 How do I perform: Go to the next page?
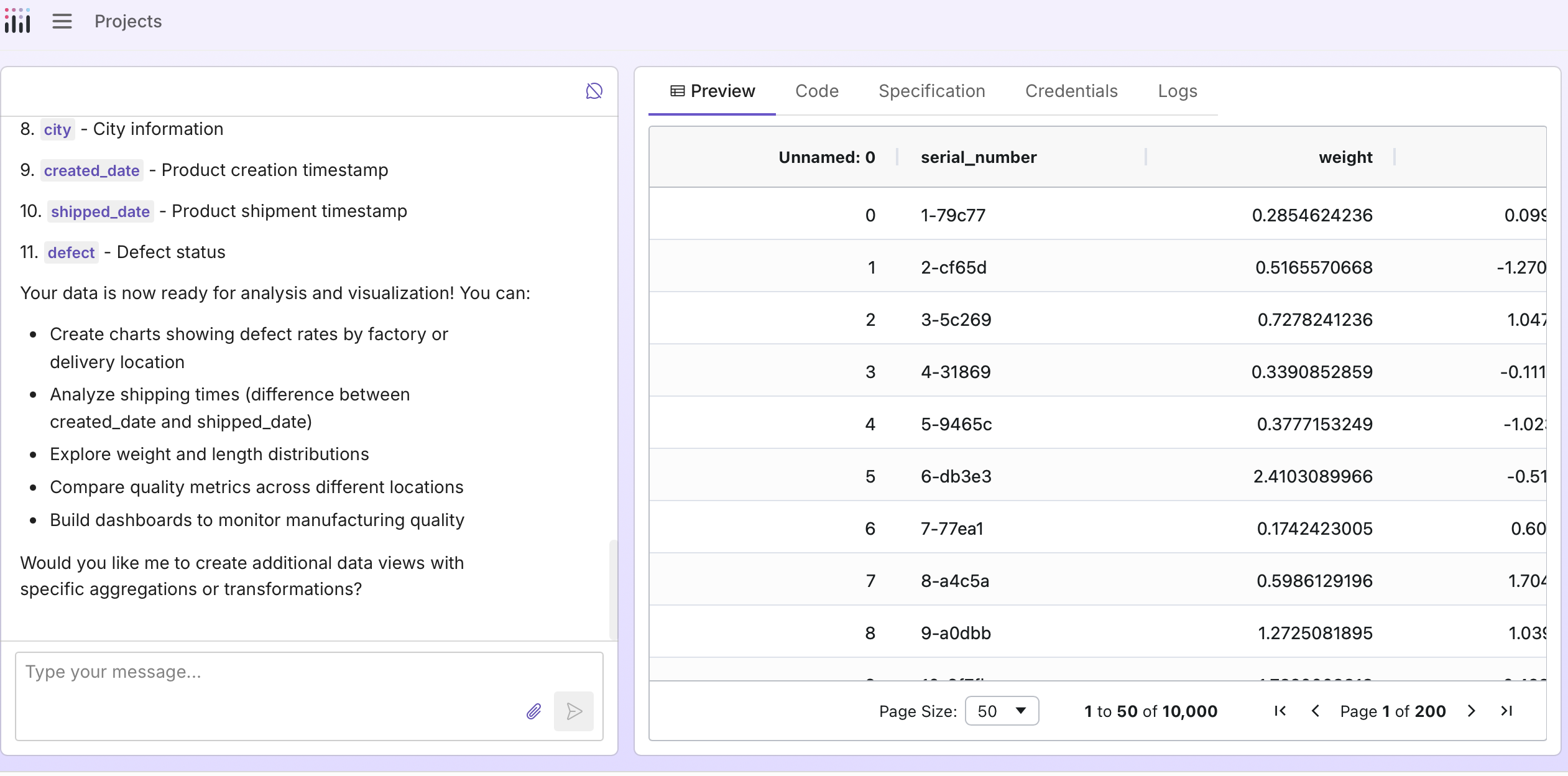[x=1472, y=711]
